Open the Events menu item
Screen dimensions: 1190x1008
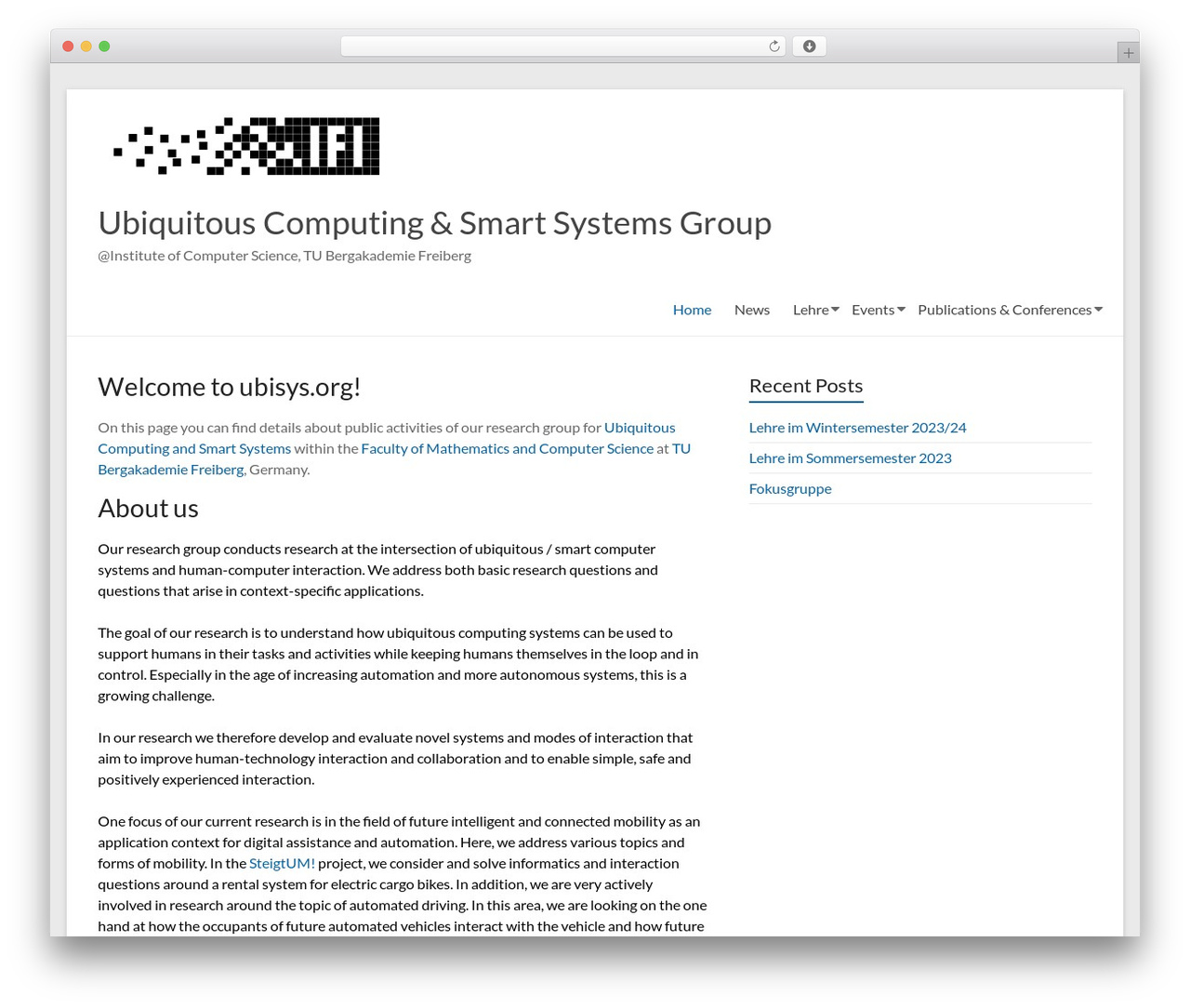coord(873,310)
